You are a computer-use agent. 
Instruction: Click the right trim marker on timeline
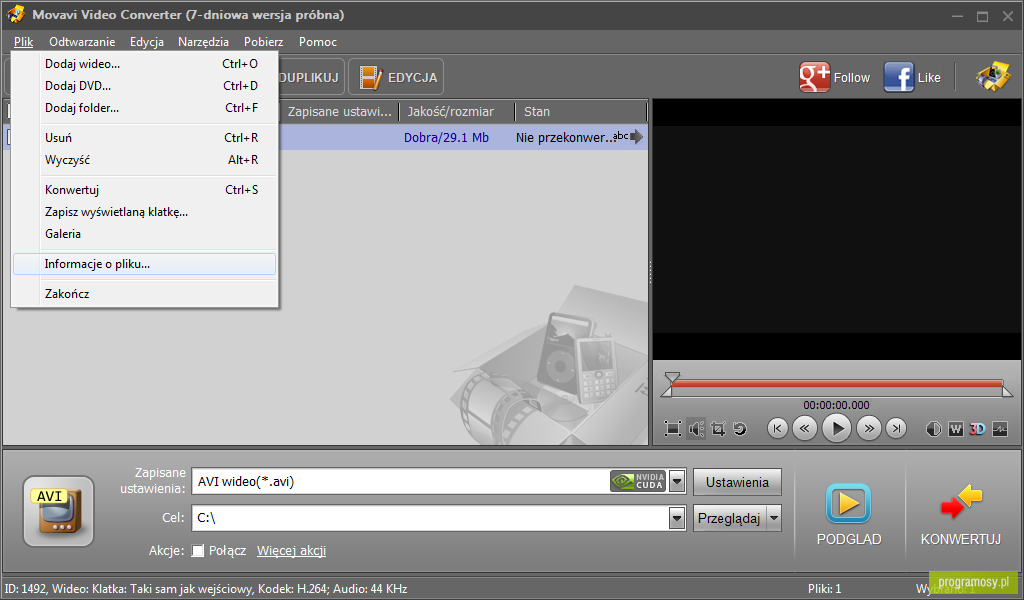click(x=1009, y=390)
